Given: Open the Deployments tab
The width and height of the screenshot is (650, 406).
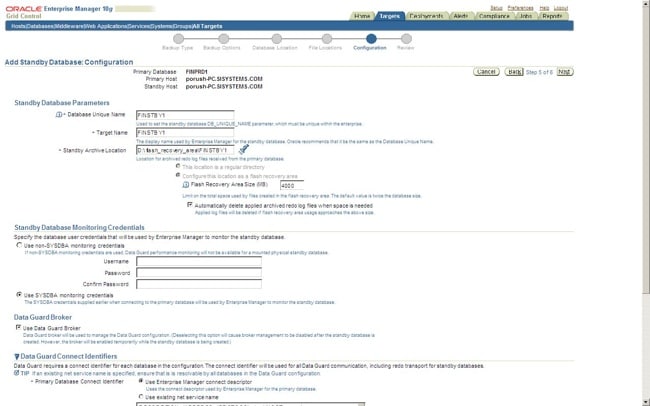Looking at the screenshot, I should click(x=426, y=16).
